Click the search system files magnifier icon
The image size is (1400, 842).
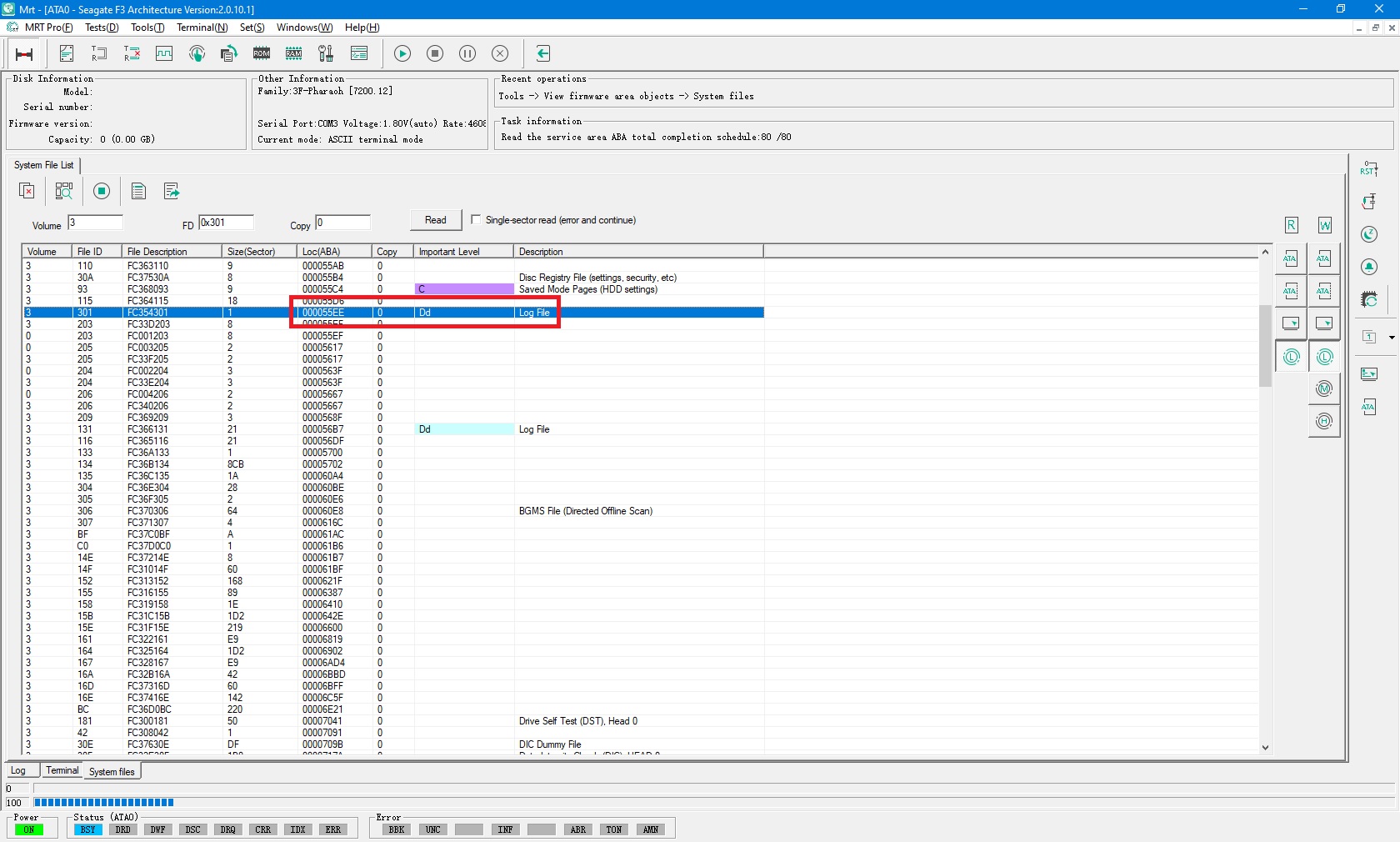[64, 191]
